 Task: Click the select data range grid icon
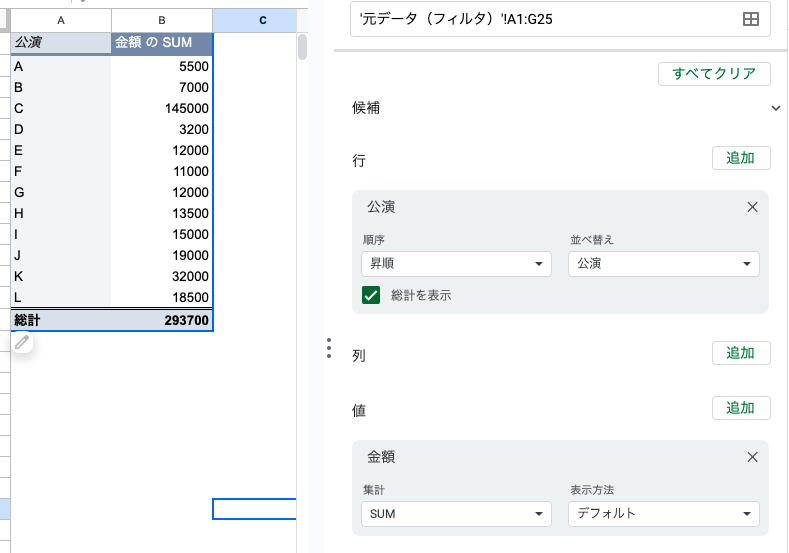click(750, 19)
